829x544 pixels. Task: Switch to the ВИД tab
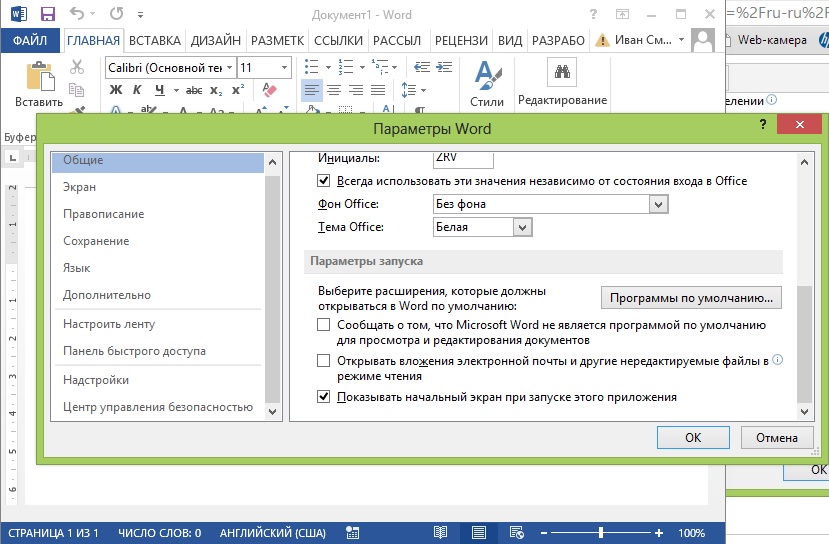coord(510,40)
